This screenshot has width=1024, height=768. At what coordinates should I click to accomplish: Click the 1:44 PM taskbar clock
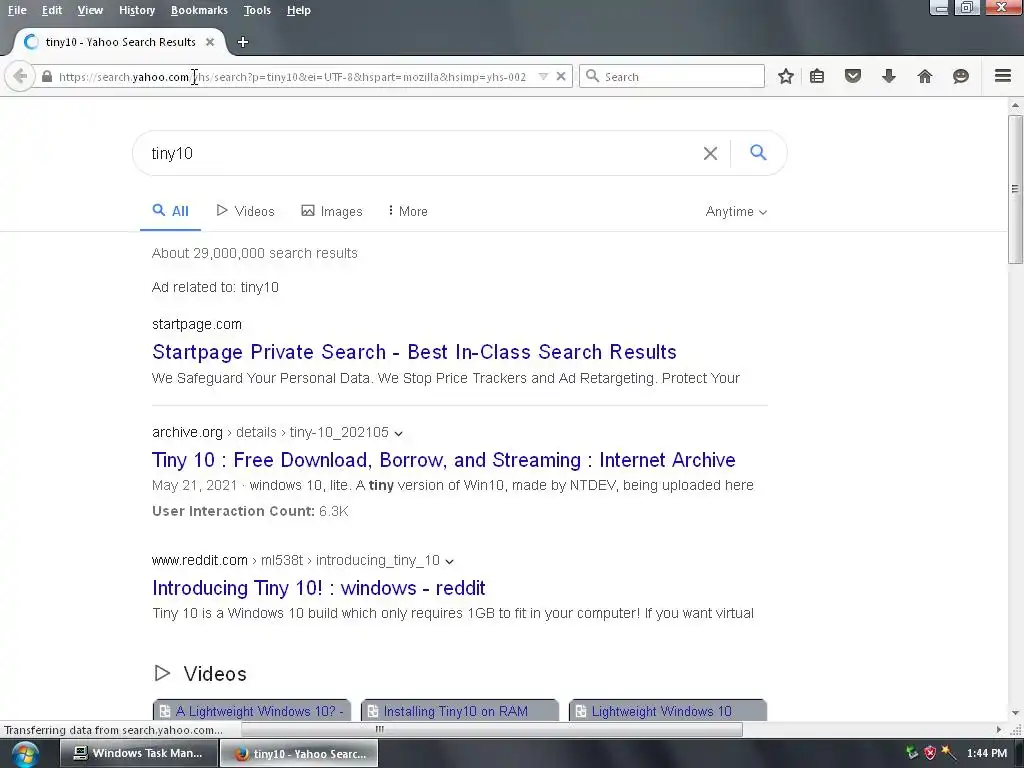tap(986, 753)
